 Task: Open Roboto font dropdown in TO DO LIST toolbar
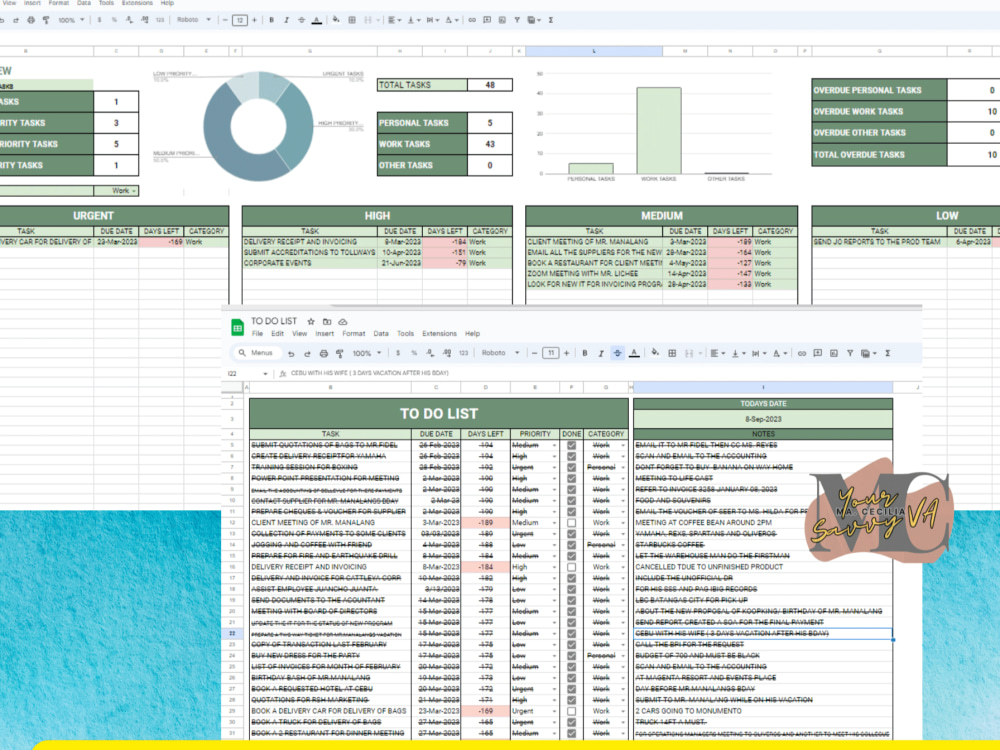pos(500,353)
